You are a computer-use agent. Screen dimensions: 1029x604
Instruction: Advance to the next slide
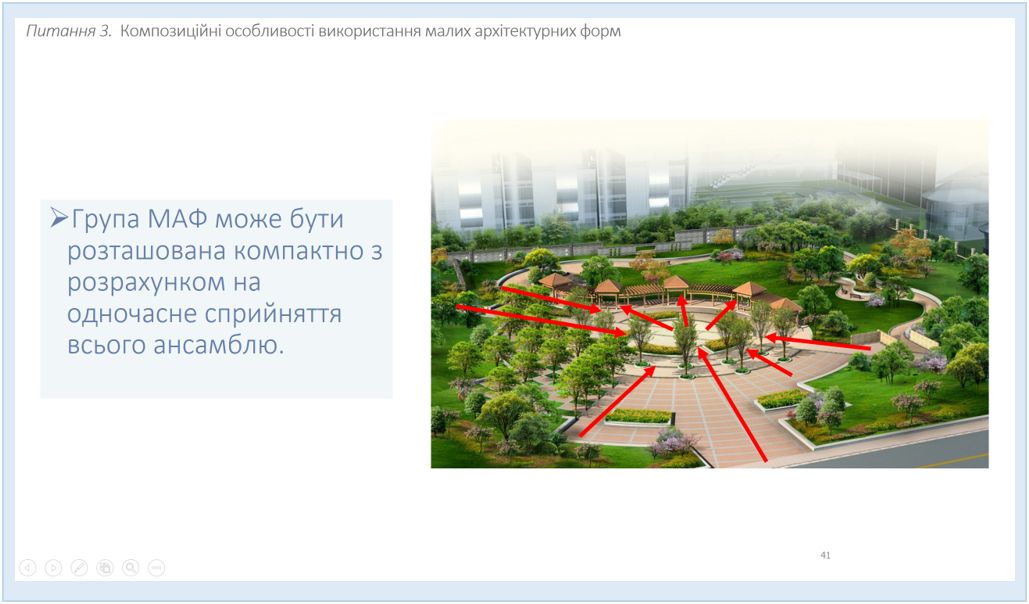(53, 568)
